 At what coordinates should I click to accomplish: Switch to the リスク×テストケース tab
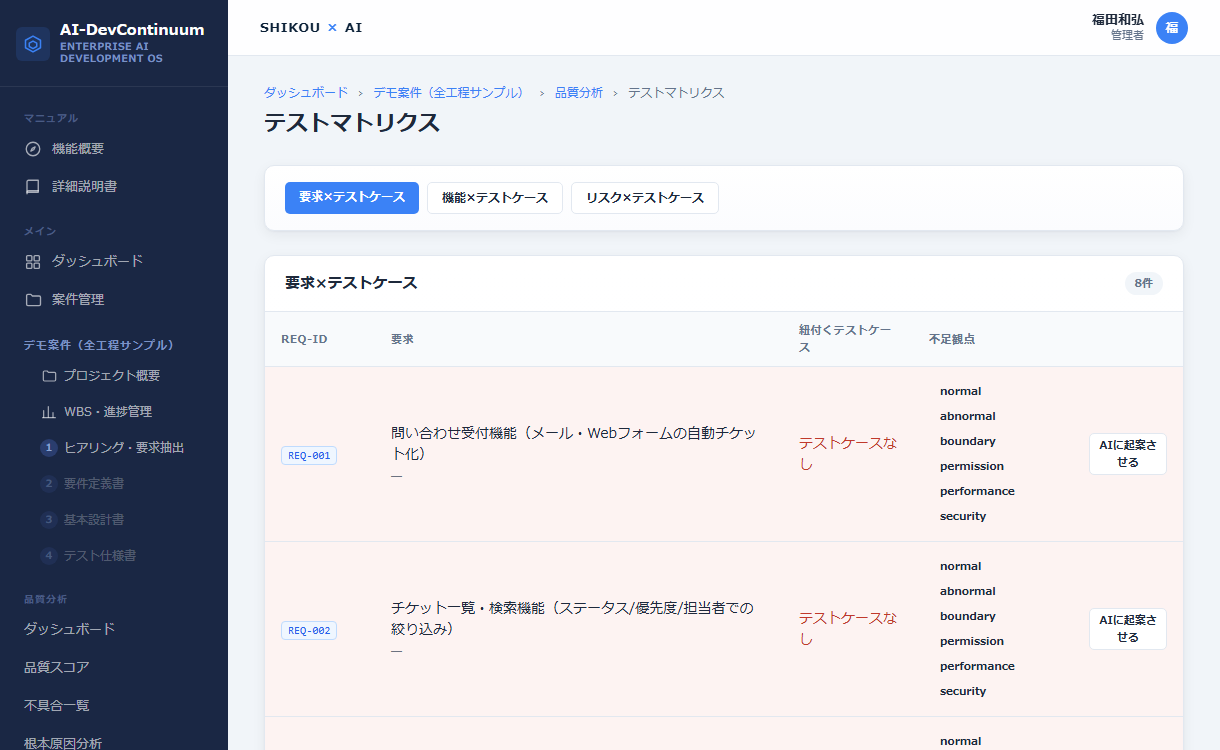click(x=645, y=198)
